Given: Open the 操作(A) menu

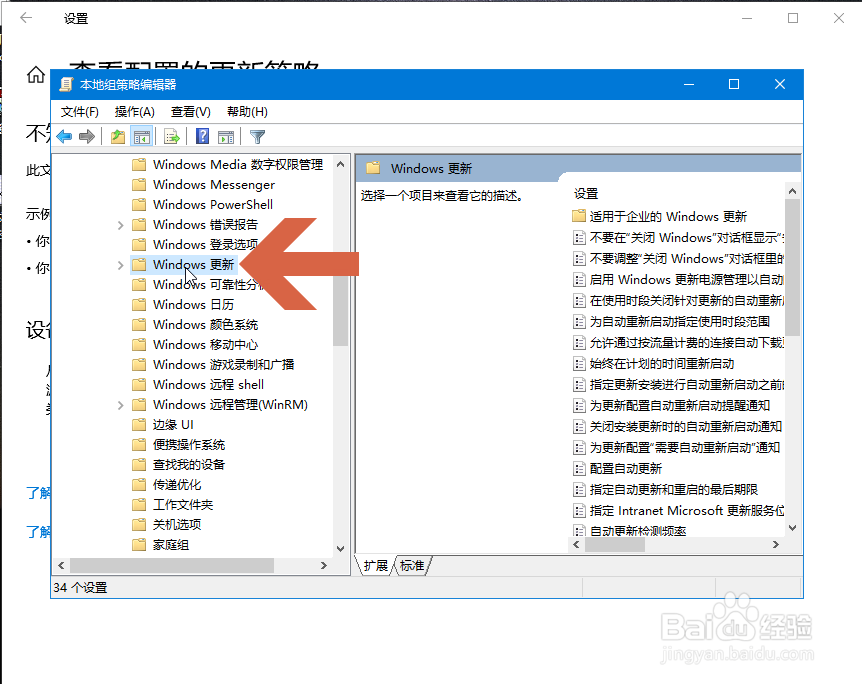Looking at the screenshot, I should [135, 112].
